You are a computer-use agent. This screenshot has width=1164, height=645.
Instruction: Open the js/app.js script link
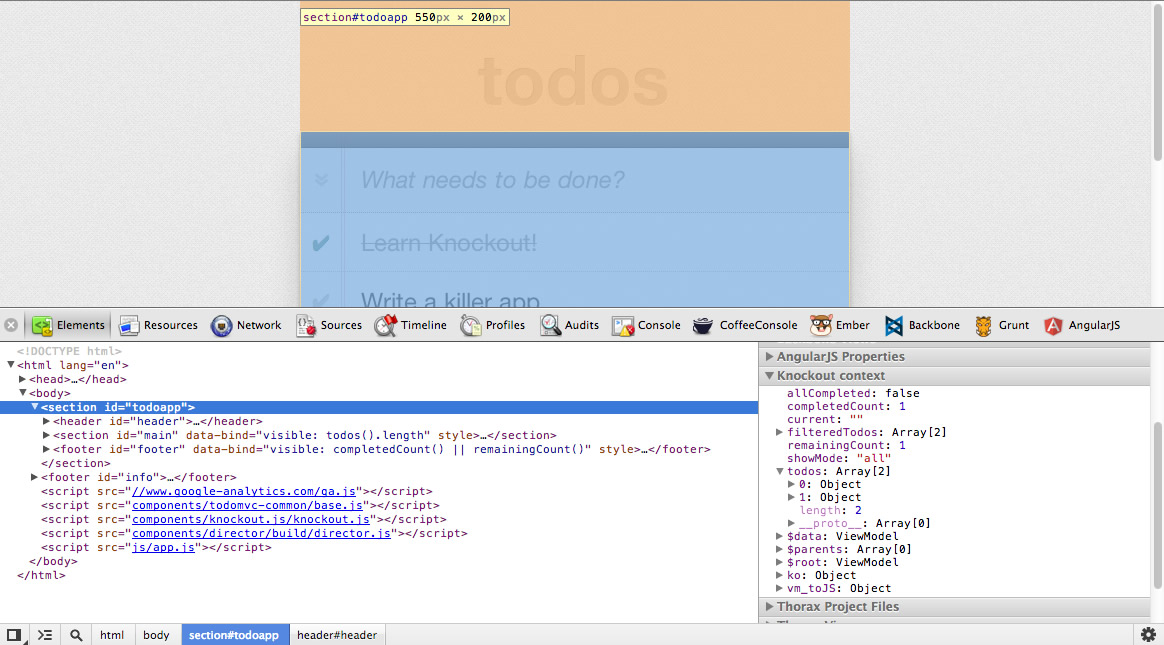coord(163,547)
